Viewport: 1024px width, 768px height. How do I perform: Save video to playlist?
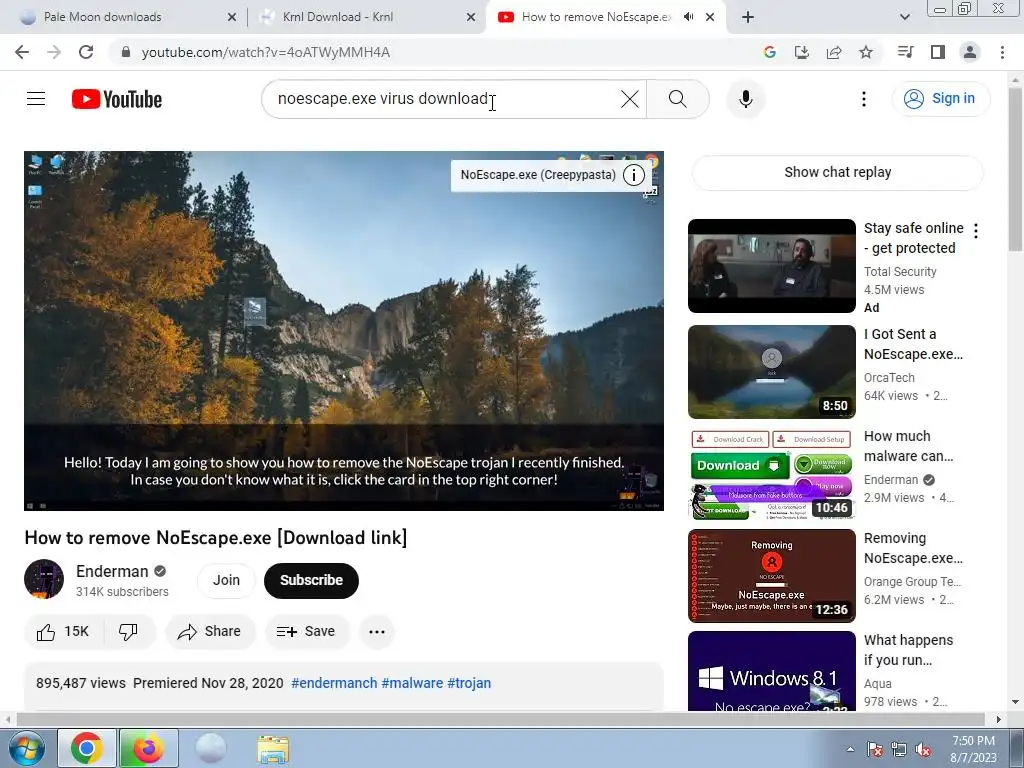coord(306,632)
